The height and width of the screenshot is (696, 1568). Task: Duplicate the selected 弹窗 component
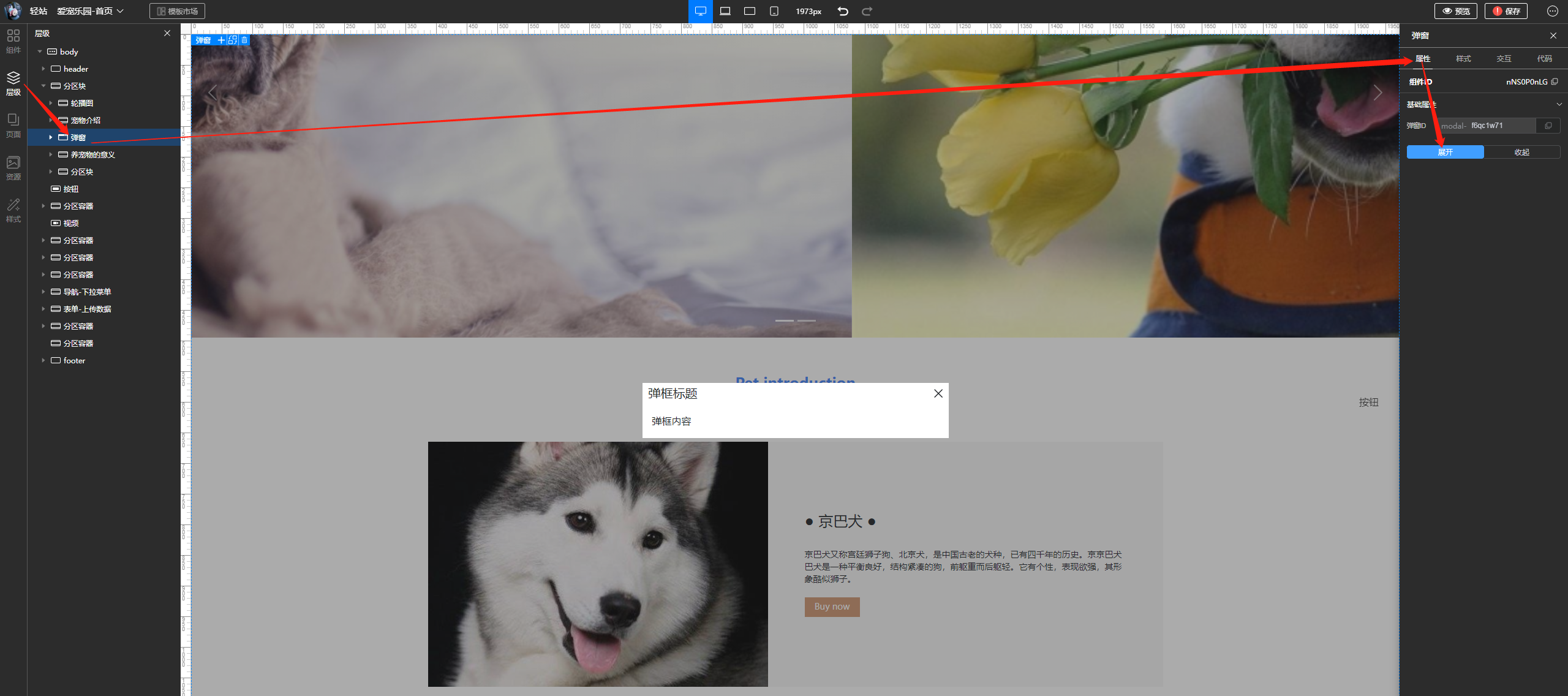[x=233, y=40]
